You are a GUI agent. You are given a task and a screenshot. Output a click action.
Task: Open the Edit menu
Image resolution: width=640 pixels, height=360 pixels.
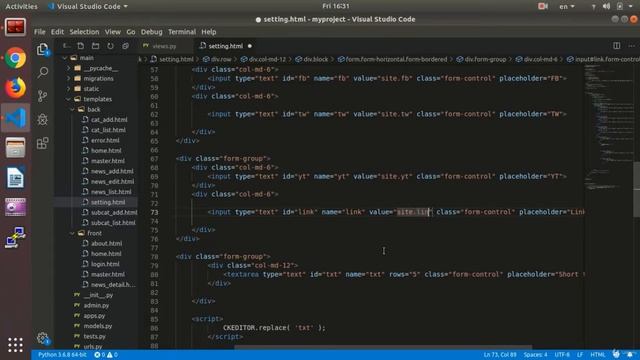pos(57,32)
